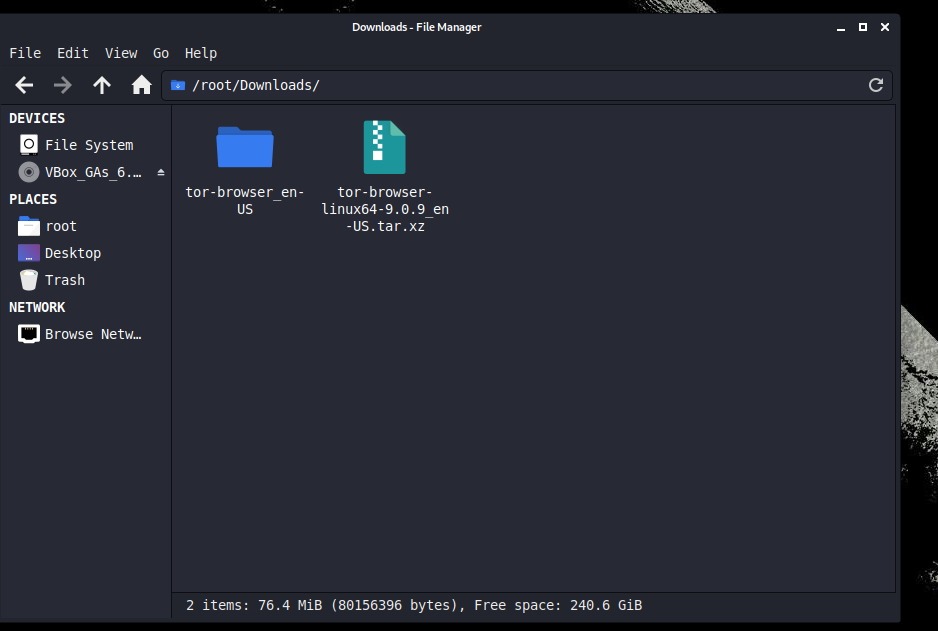
Task: Eject the VBox_GAs disc
Action: tap(160, 172)
